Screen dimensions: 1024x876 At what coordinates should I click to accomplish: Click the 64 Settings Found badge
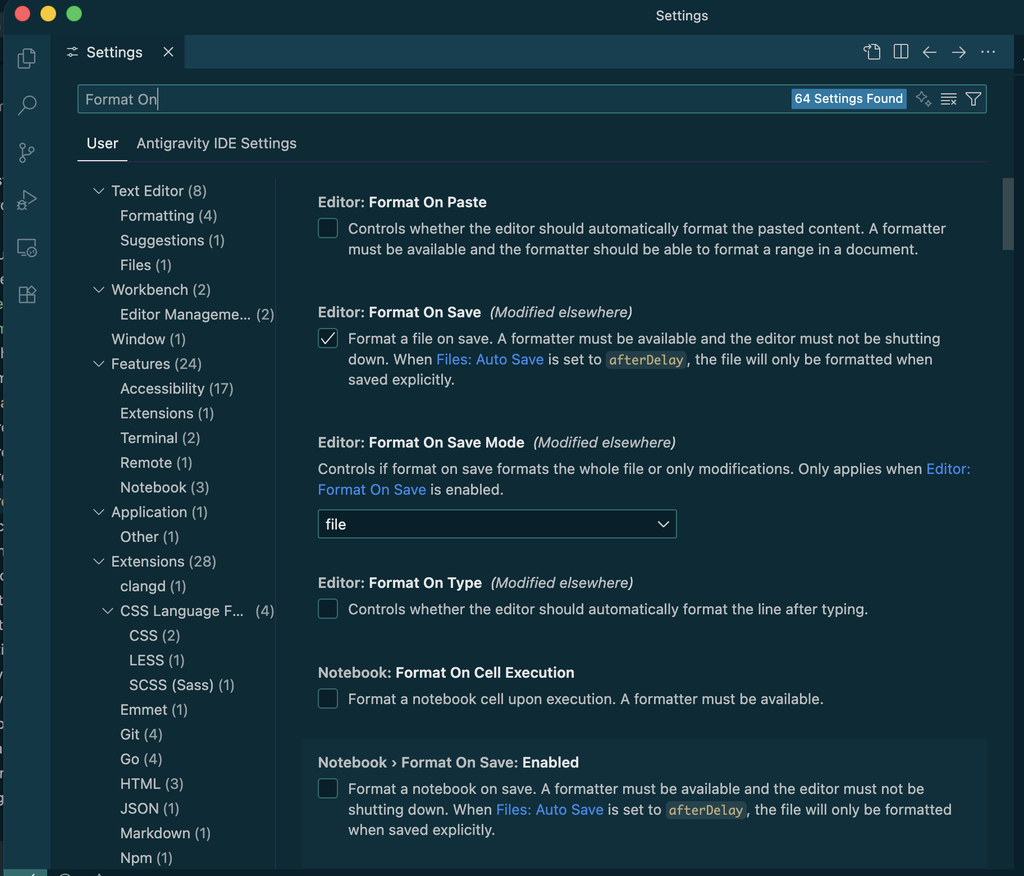pyautogui.click(x=848, y=99)
